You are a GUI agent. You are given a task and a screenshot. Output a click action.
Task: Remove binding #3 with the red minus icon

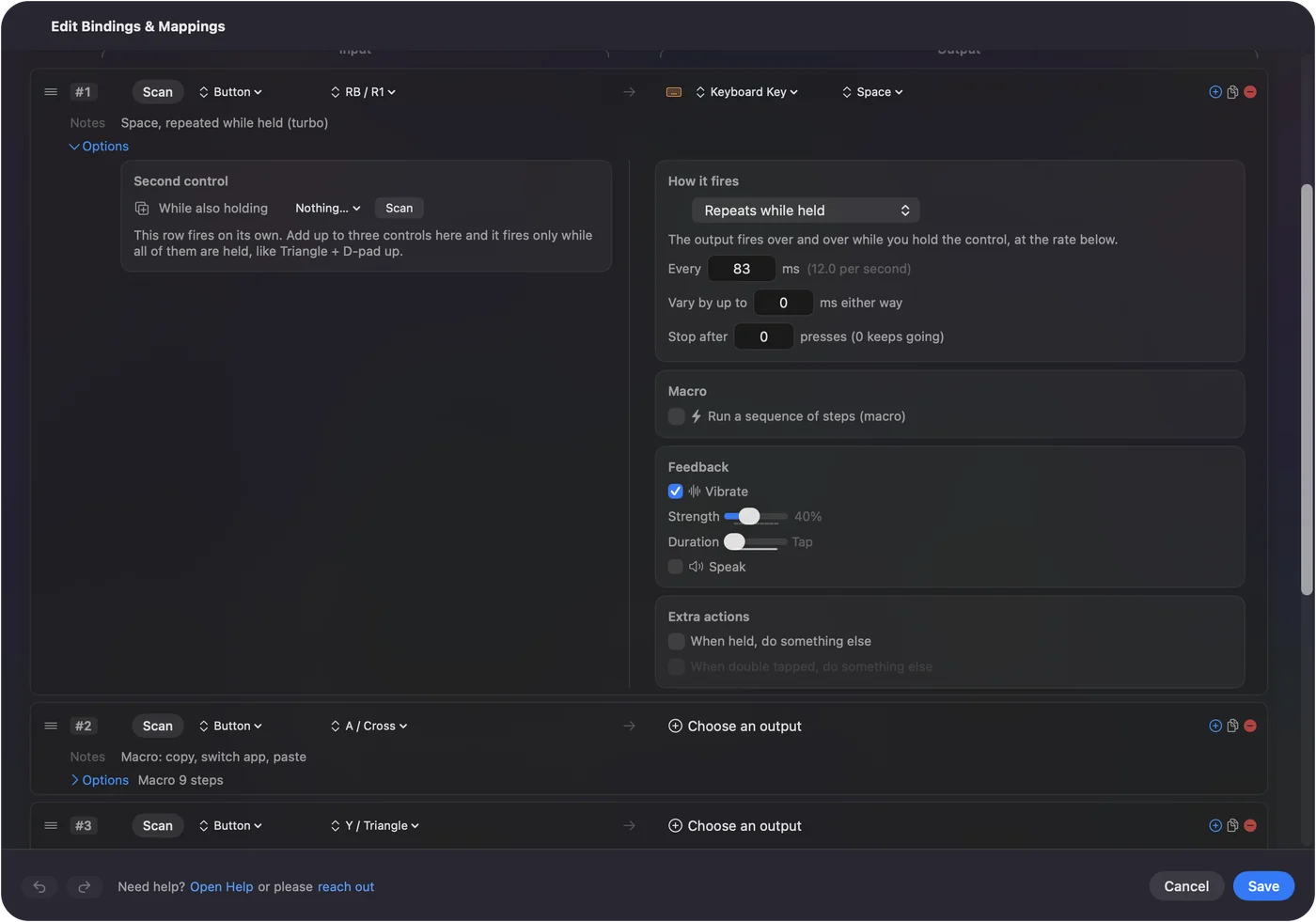pyautogui.click(x=1250, y=825)
